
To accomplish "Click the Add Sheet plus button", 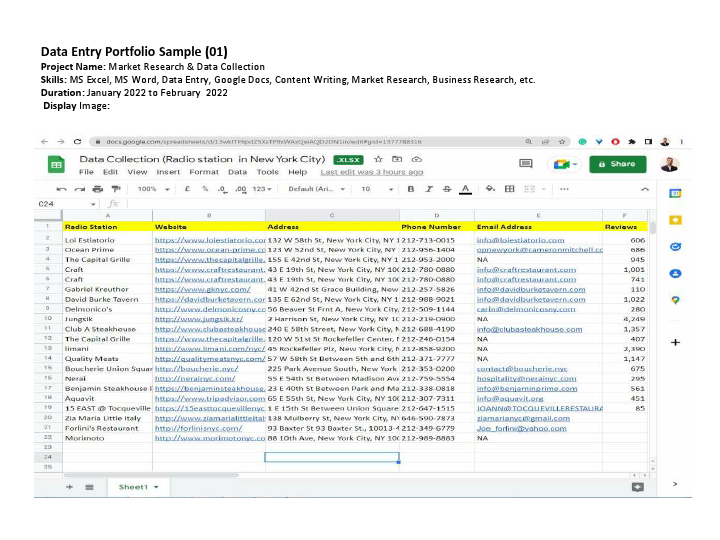I will [x=69, y=487].
